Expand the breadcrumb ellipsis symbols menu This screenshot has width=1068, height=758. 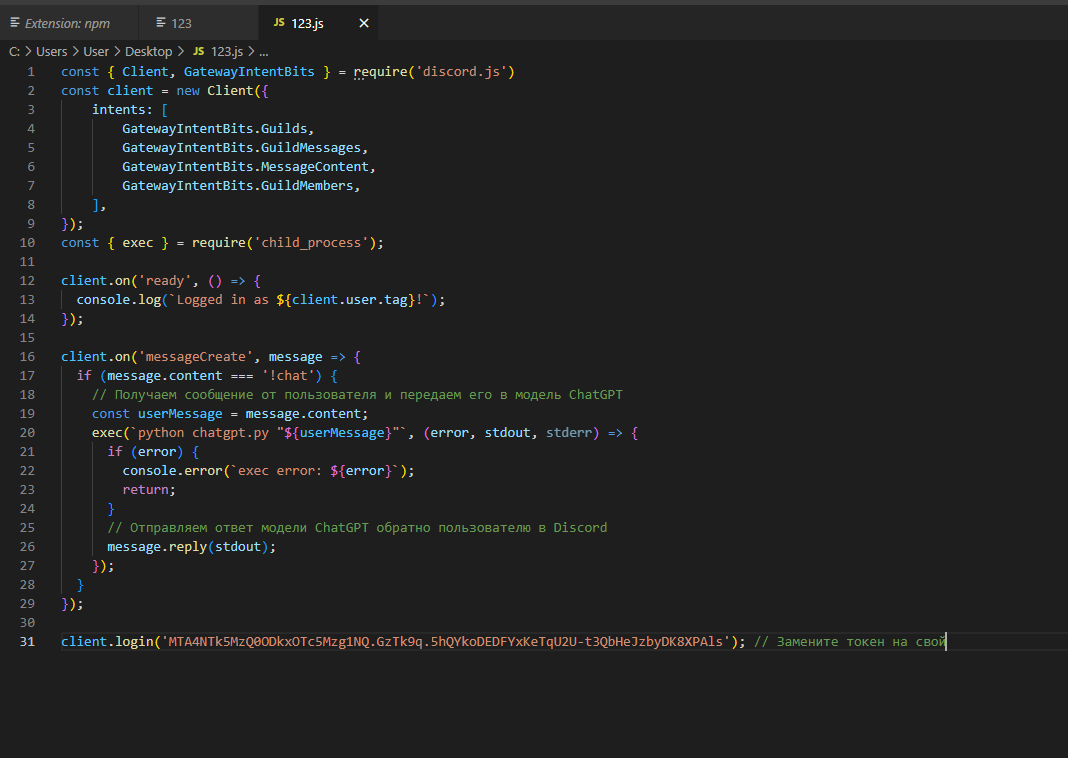coord(264,52)
